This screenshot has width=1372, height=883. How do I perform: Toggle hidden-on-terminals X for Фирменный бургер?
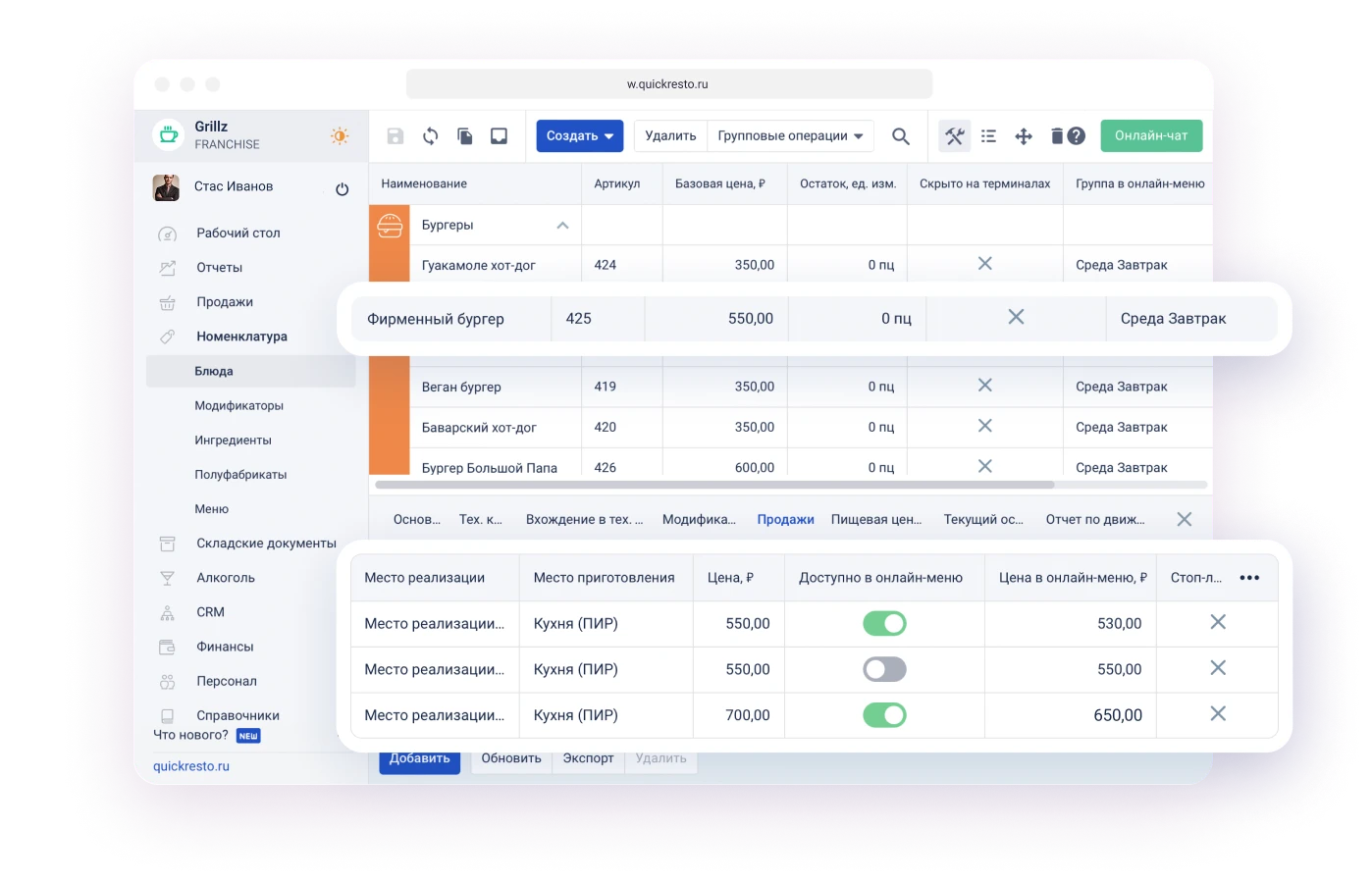tap(1016, 317)
